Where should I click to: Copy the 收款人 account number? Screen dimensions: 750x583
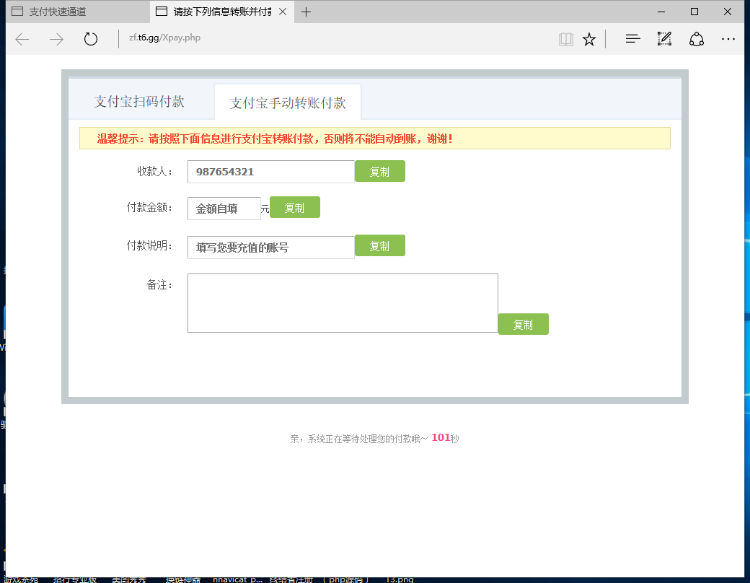click(380, 171)
